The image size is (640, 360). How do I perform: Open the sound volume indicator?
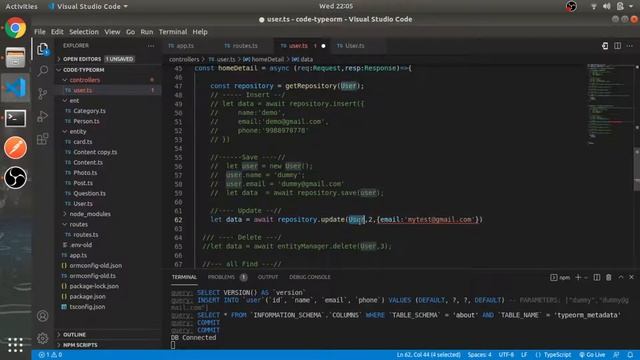pos(607,6)
